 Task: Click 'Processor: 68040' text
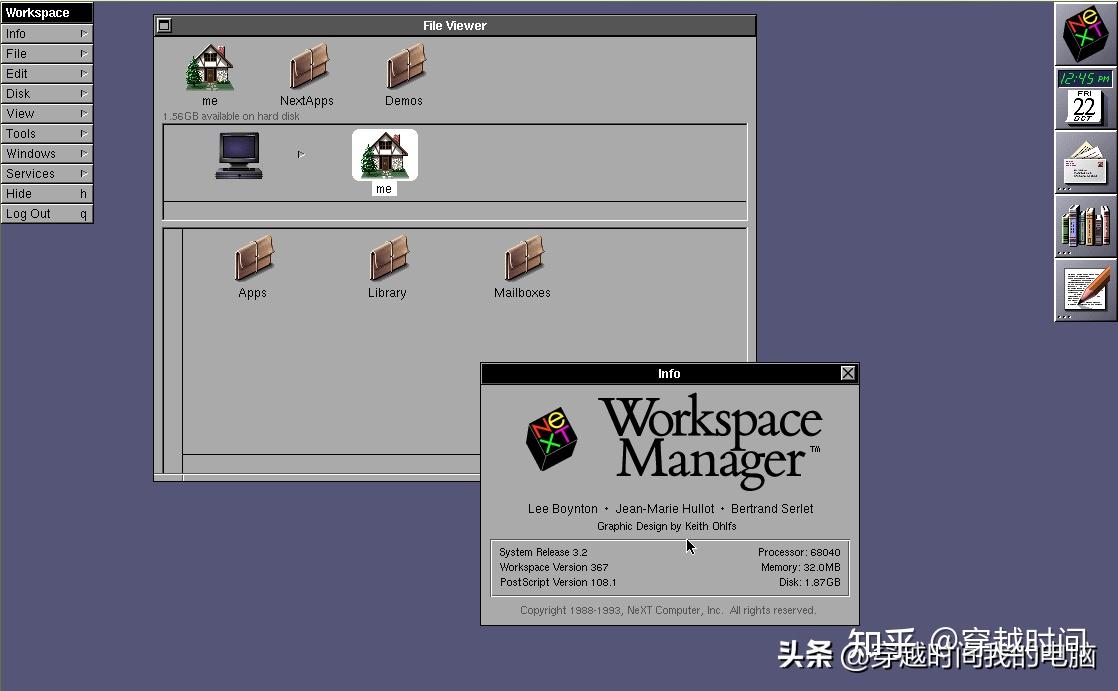(799, 552)
